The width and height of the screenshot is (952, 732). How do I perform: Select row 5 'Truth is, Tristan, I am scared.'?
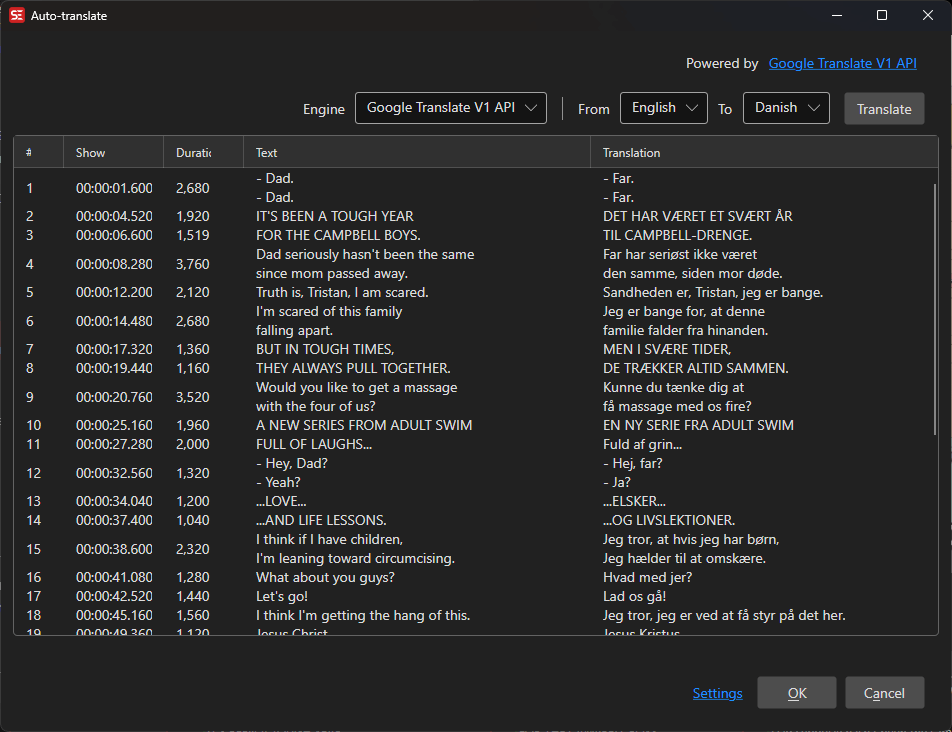342,292
